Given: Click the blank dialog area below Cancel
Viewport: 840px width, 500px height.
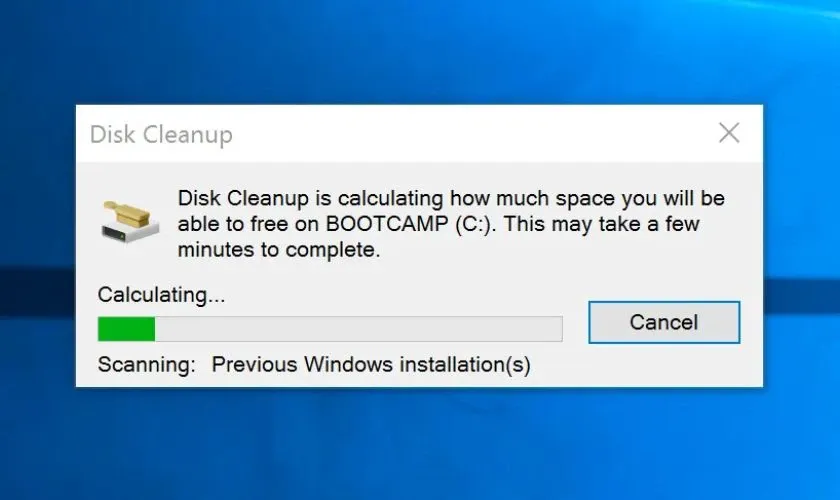Looking at the screenshot, I should point(664,365).
